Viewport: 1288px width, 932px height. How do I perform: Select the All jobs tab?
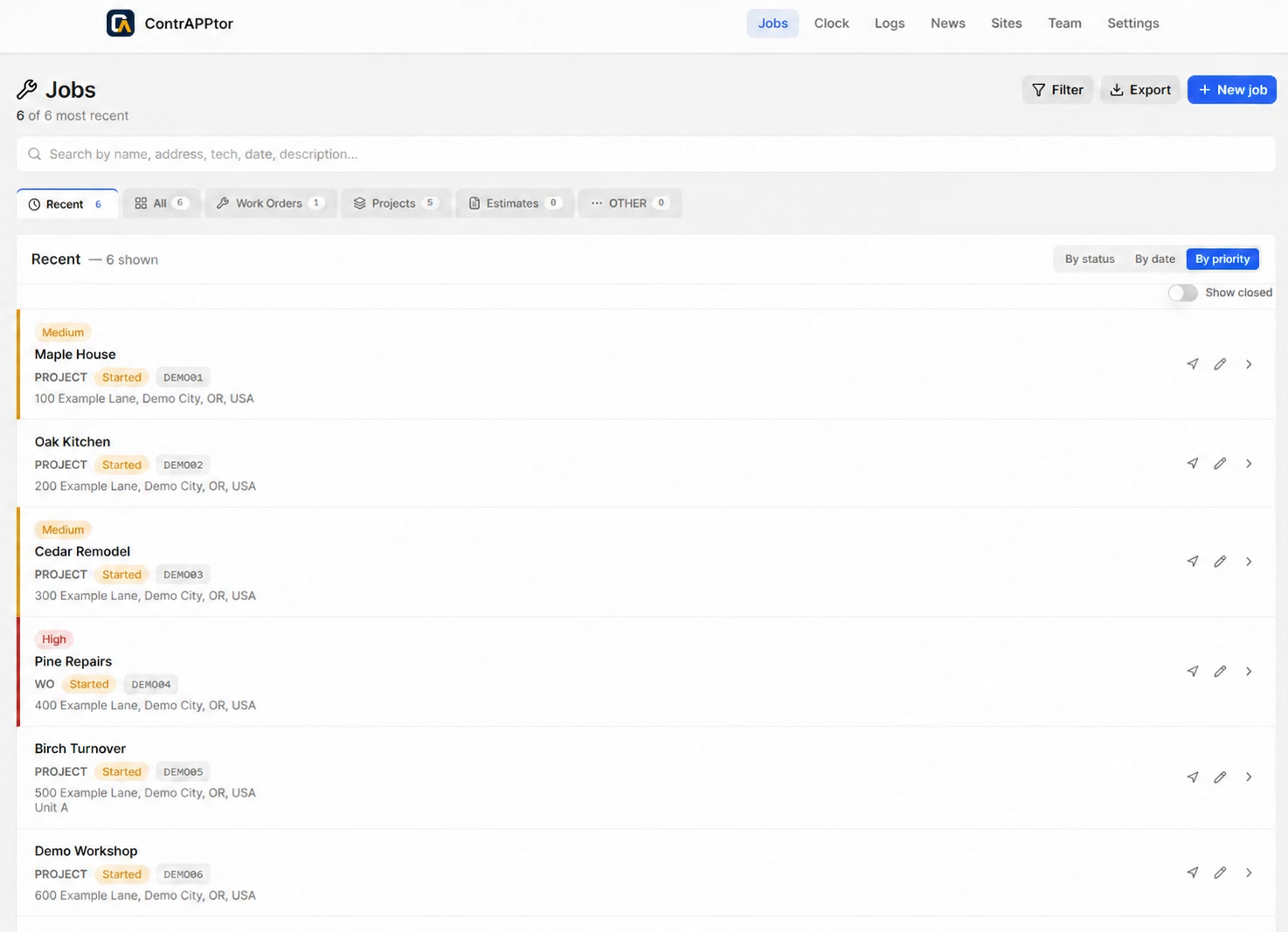[x=162, y=204]
